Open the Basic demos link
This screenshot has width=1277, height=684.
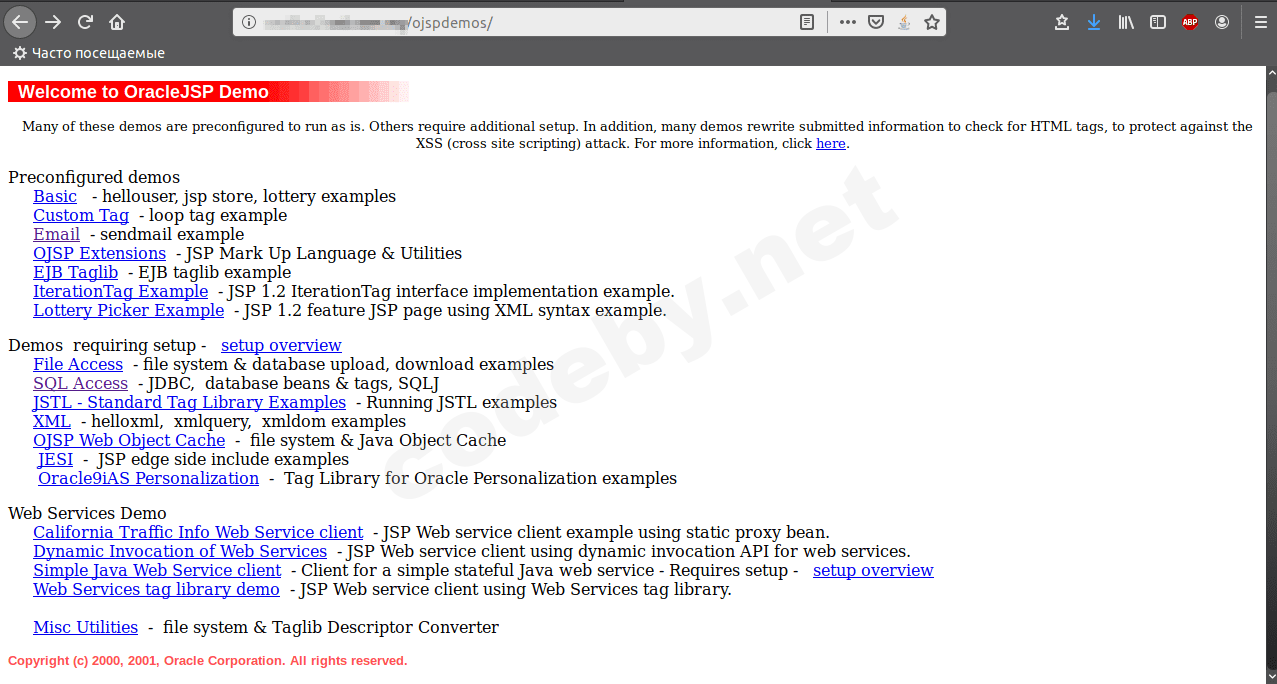coord(55,197)
